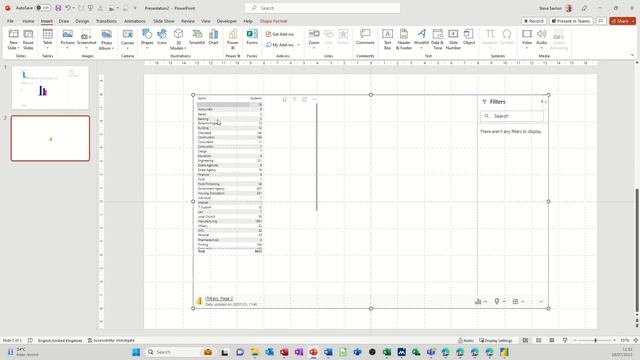The width and height of the screenshot is (640, 360).
Task: Undo the last action
Action: (x=68, y=8)
